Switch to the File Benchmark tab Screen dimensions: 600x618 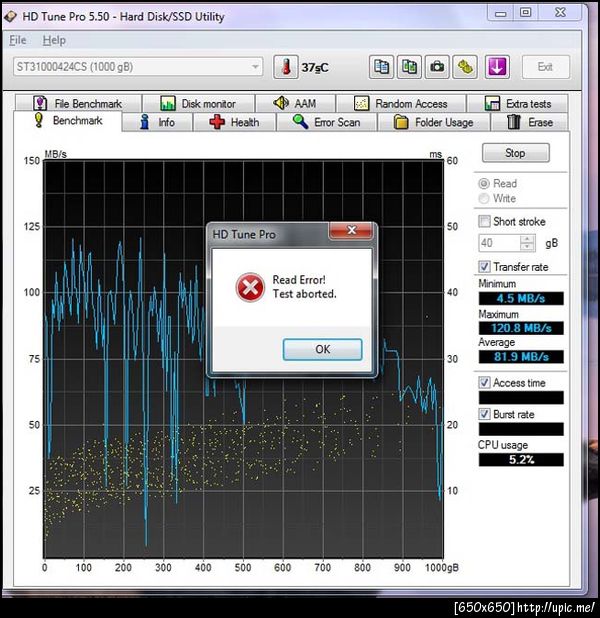(x=78, y=104)
